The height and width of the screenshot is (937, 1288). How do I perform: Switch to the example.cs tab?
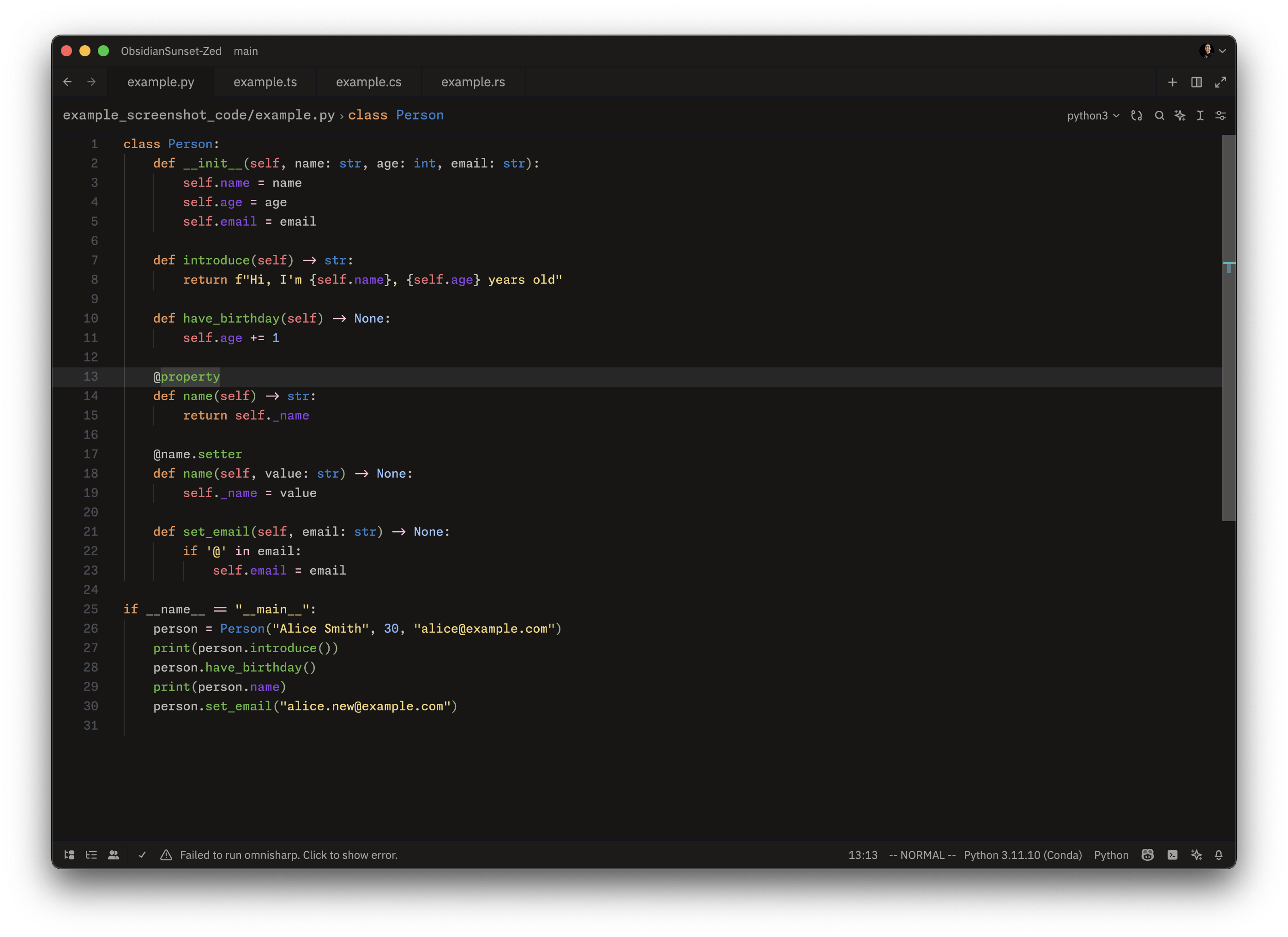368,82
